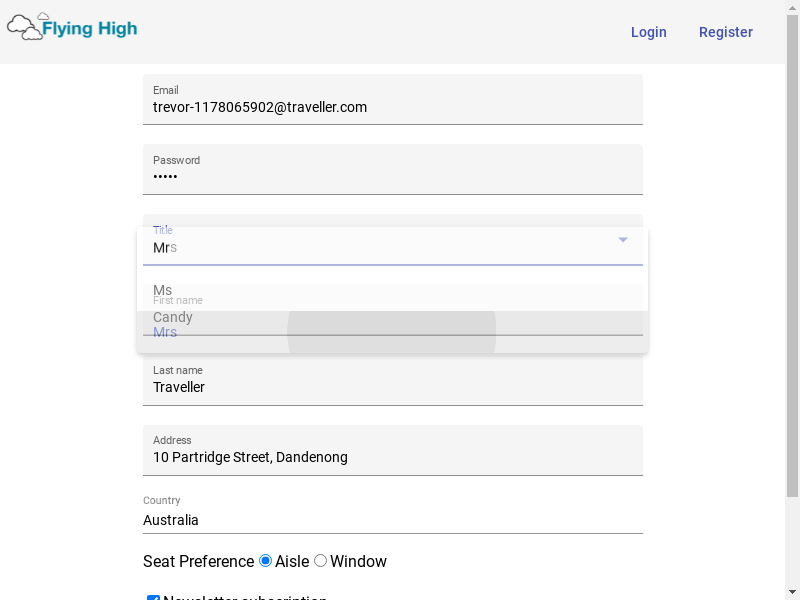Click the scrollbar down arrow
This screenshot has width=800, height=600.
pos(792,592)
